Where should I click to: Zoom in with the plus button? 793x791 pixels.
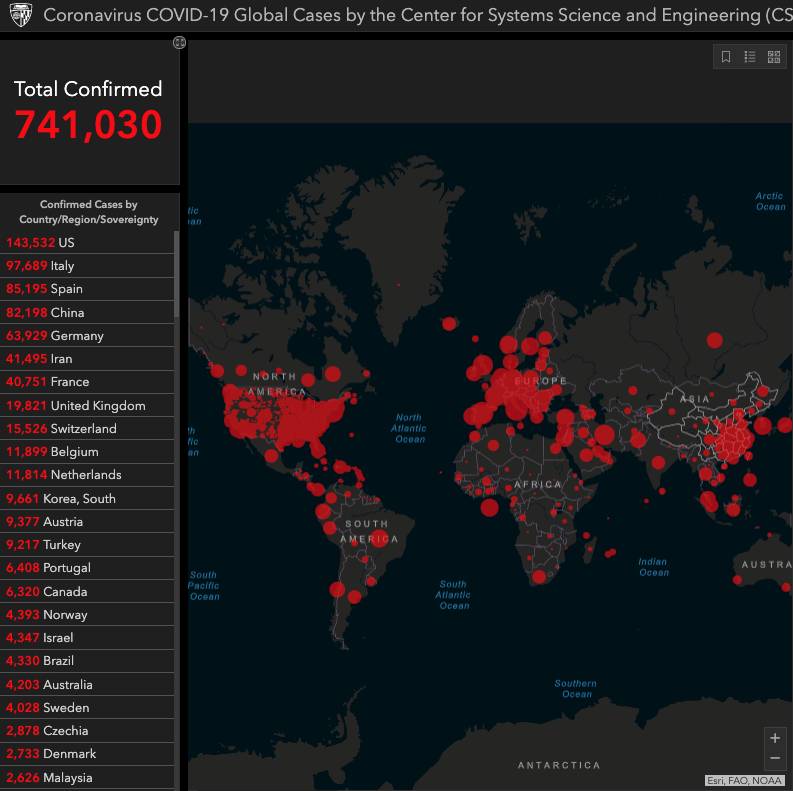point(774,738)
